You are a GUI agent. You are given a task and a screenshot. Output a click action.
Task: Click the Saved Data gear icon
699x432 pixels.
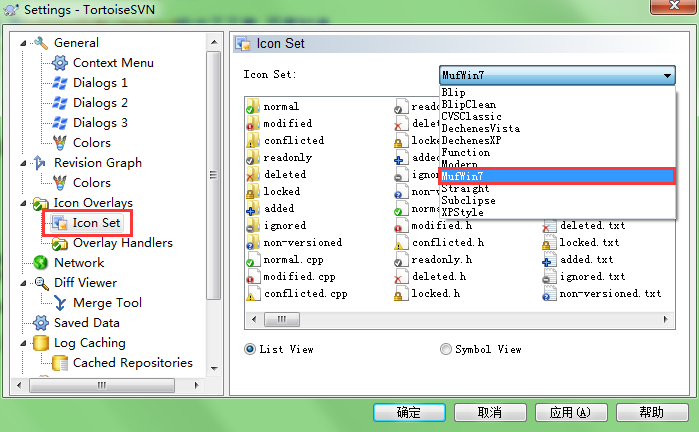41,323
